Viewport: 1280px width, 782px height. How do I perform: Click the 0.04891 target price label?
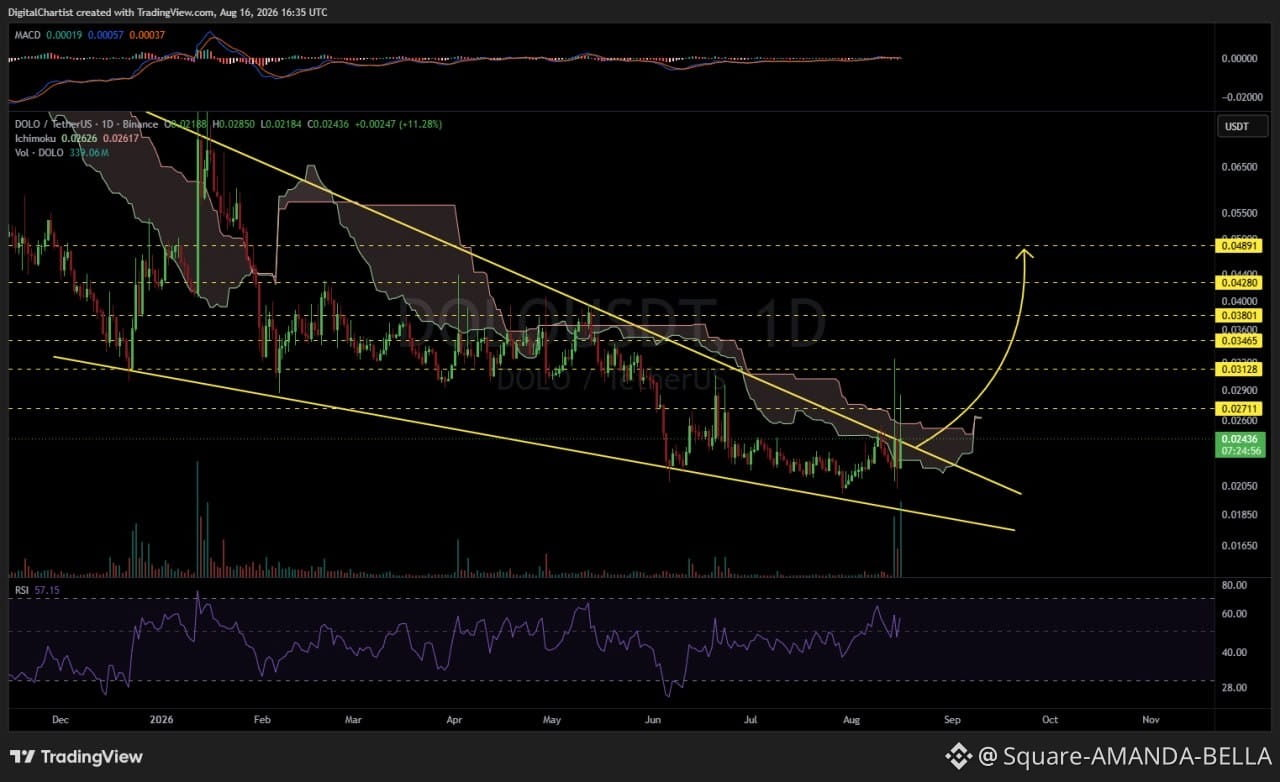coord(1240,245)
